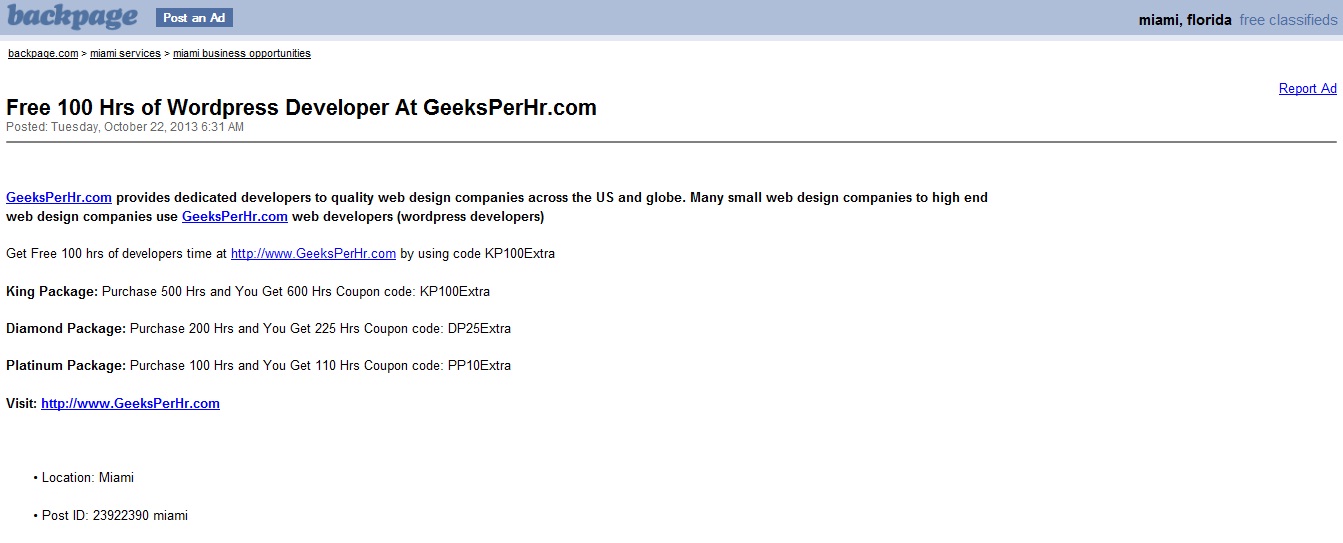Click the "Location: Miami" line
This screenshot has width=1343, height=543.
point(88,478)
